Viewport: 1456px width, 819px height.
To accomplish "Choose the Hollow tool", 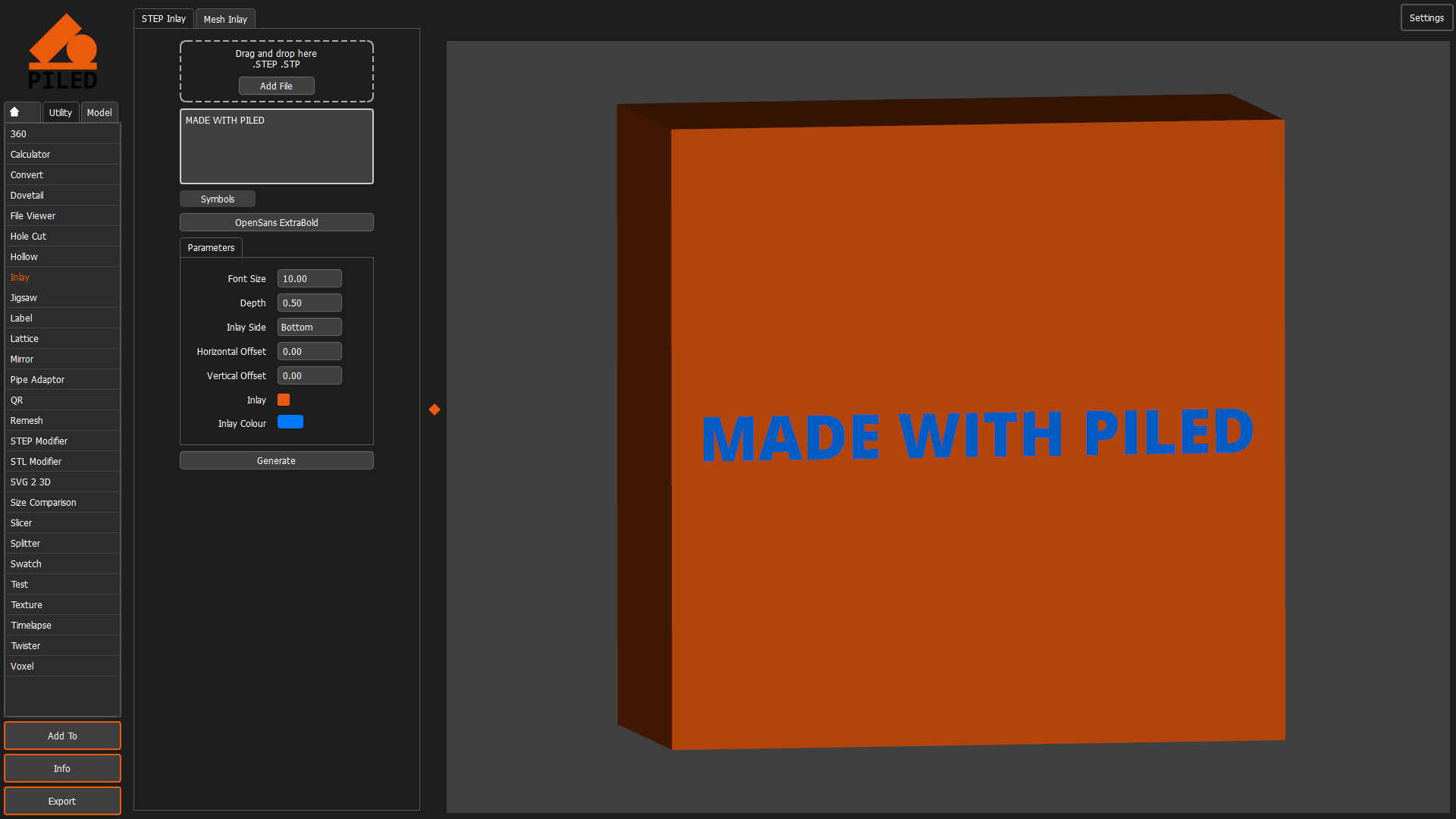I will [62, 256].
